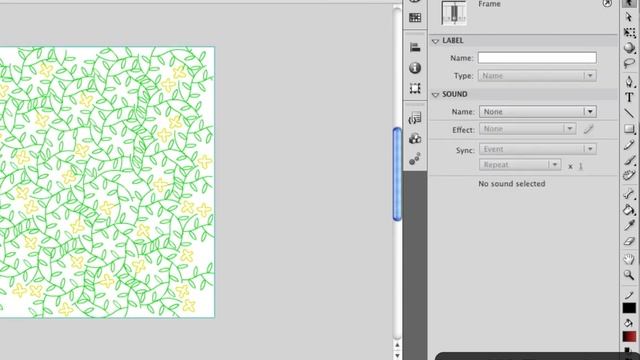Image resolution: width=640 pixels, height=360 pixels.
Task: Select the Rectangle tool
Action: [629, 129]
